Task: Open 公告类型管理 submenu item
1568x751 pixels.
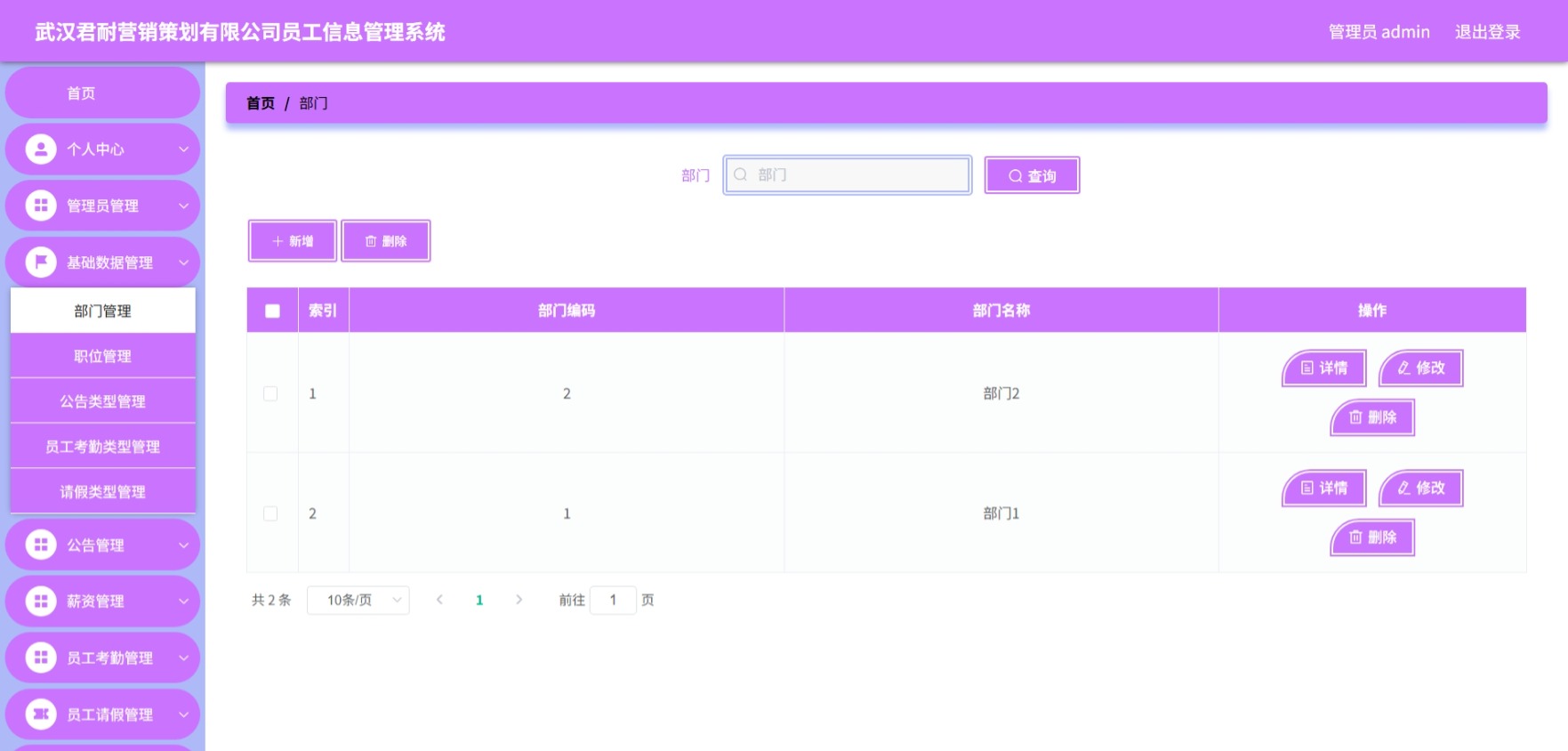Action: pos(102,401)
